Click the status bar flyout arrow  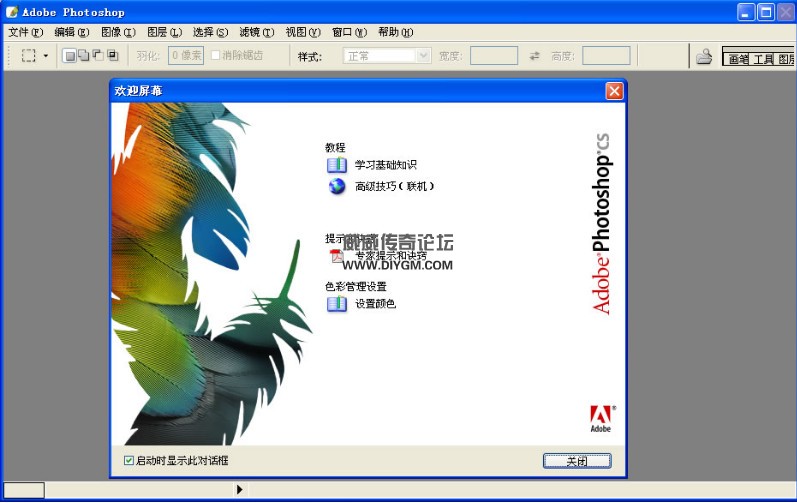click(239, 490)
